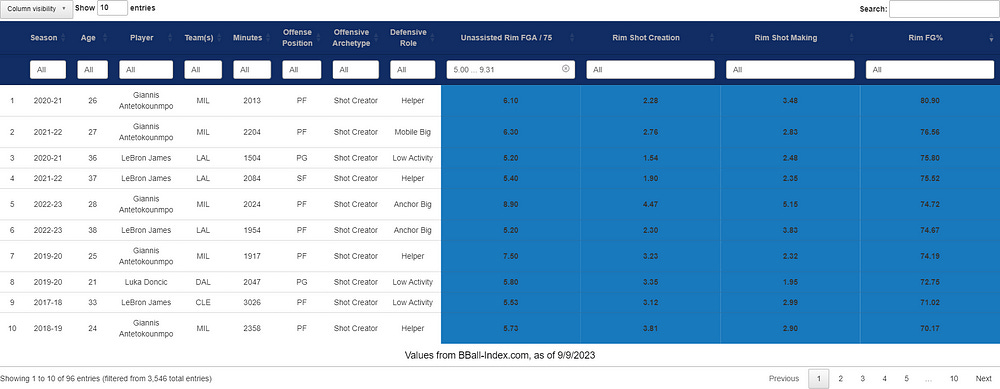1000x389 pixels.
Task: Click the SF offense position cell
Action: tap(302, 179)
